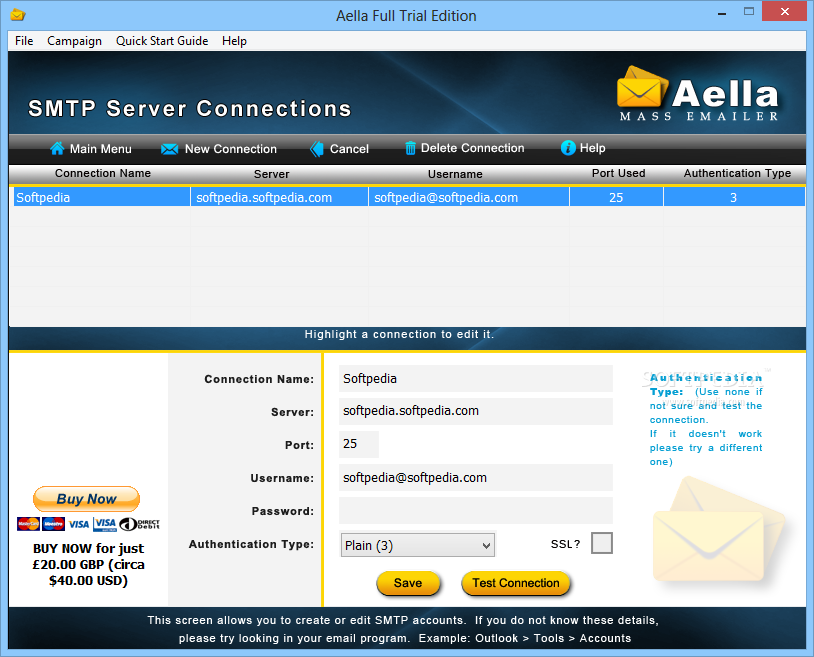Viewport: 814px width, 657px height.
Task: Open the Quick Start Guide menu
Action: click(x=162, y=41)
